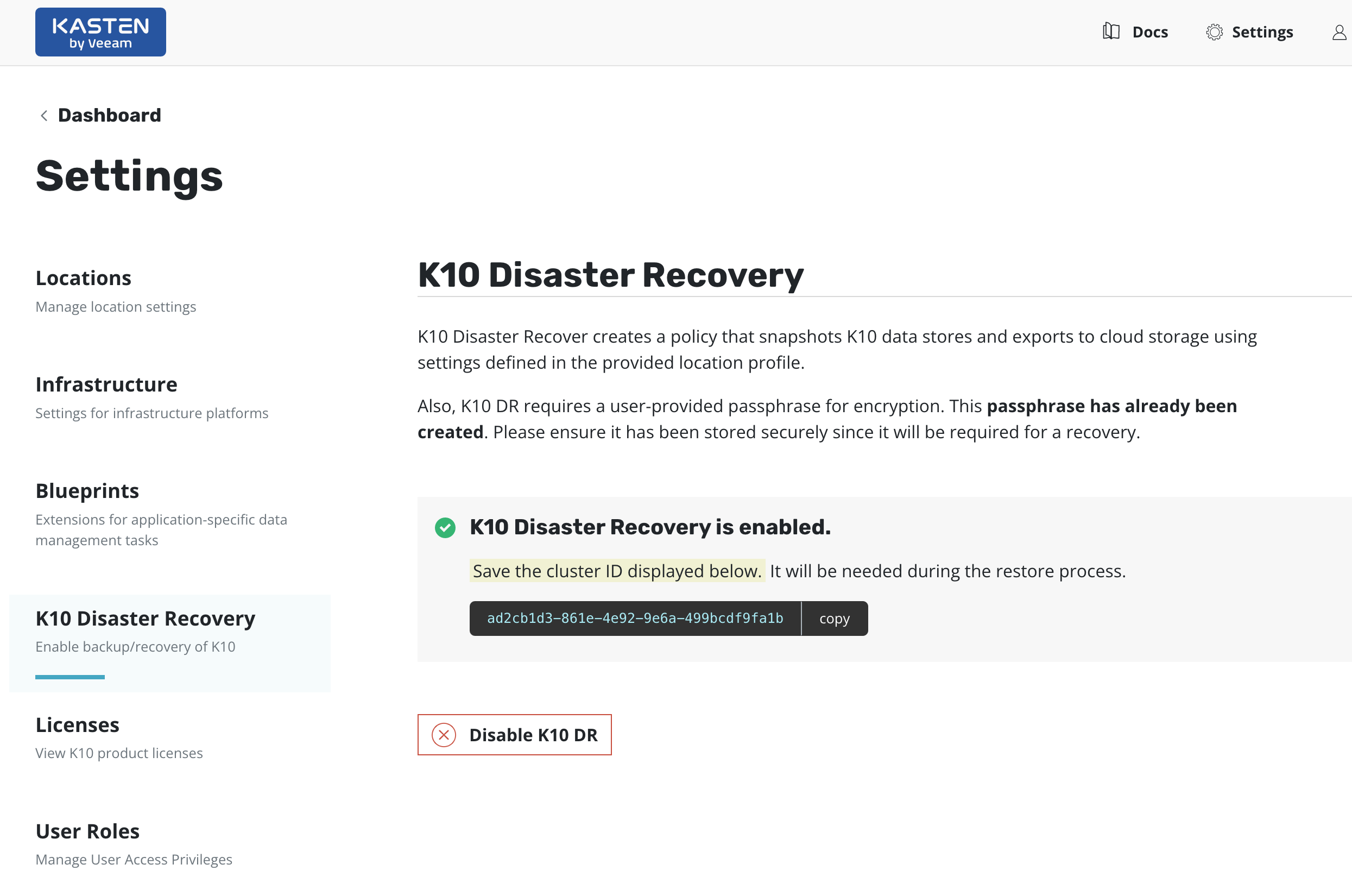
Task: Click the Settings gear icon
Action: pos(1214,32)
